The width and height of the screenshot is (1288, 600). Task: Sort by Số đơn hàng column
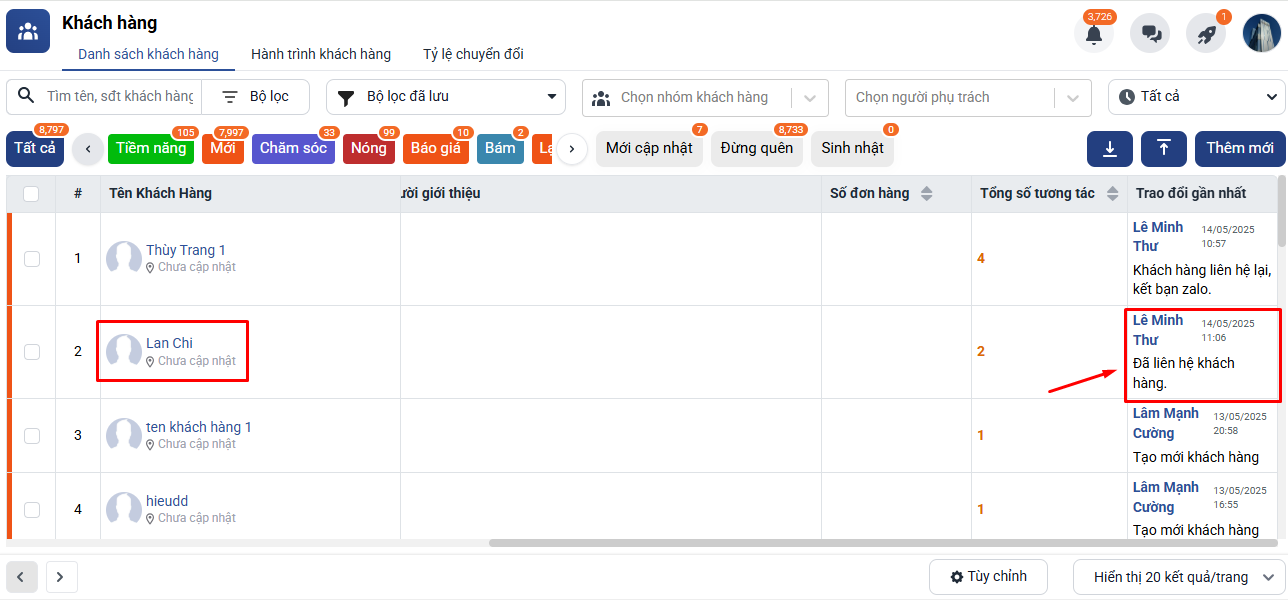(926, 194)
